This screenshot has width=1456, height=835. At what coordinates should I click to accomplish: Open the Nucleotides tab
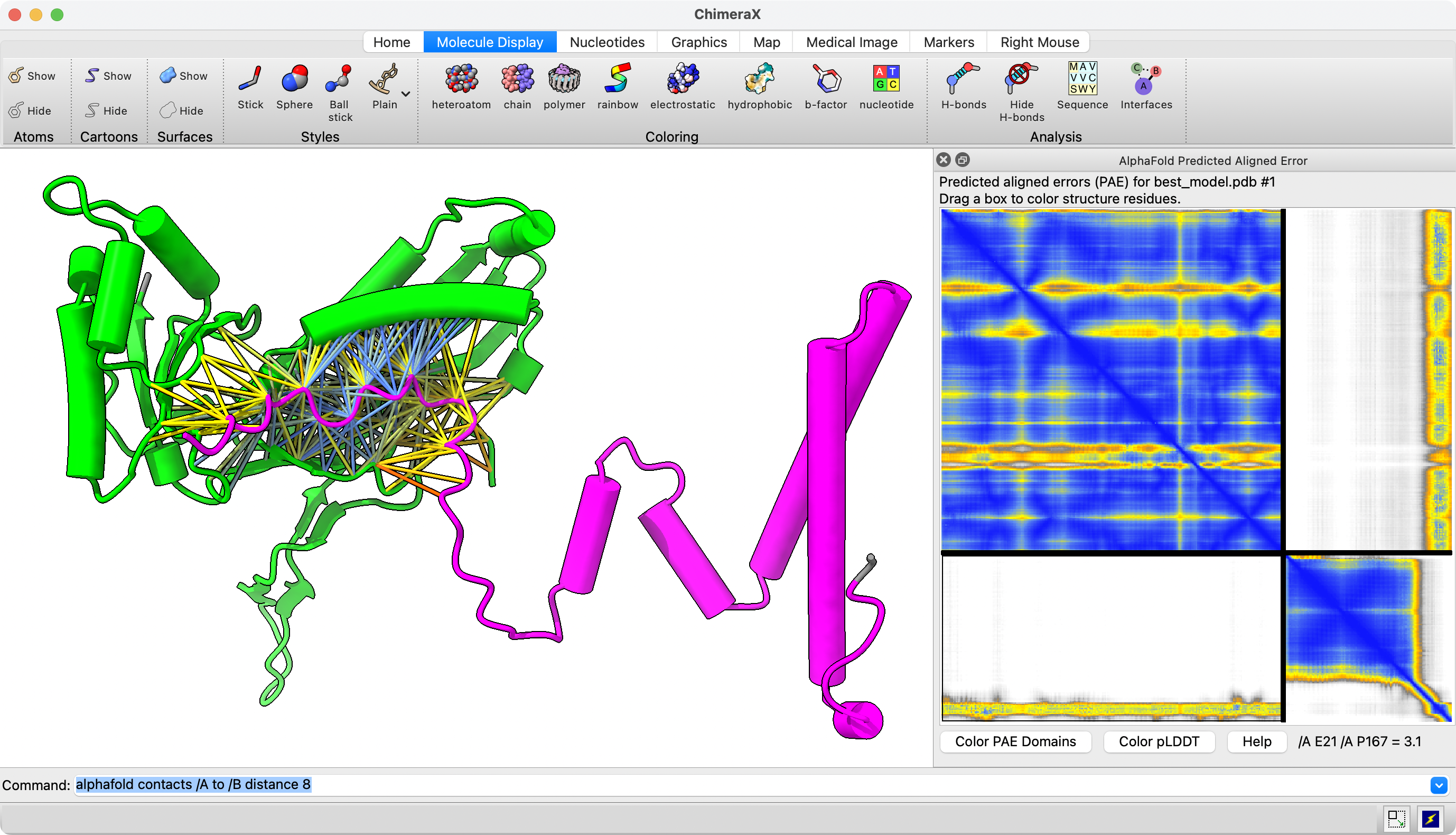pyautogui.click(x=607, y=42)
